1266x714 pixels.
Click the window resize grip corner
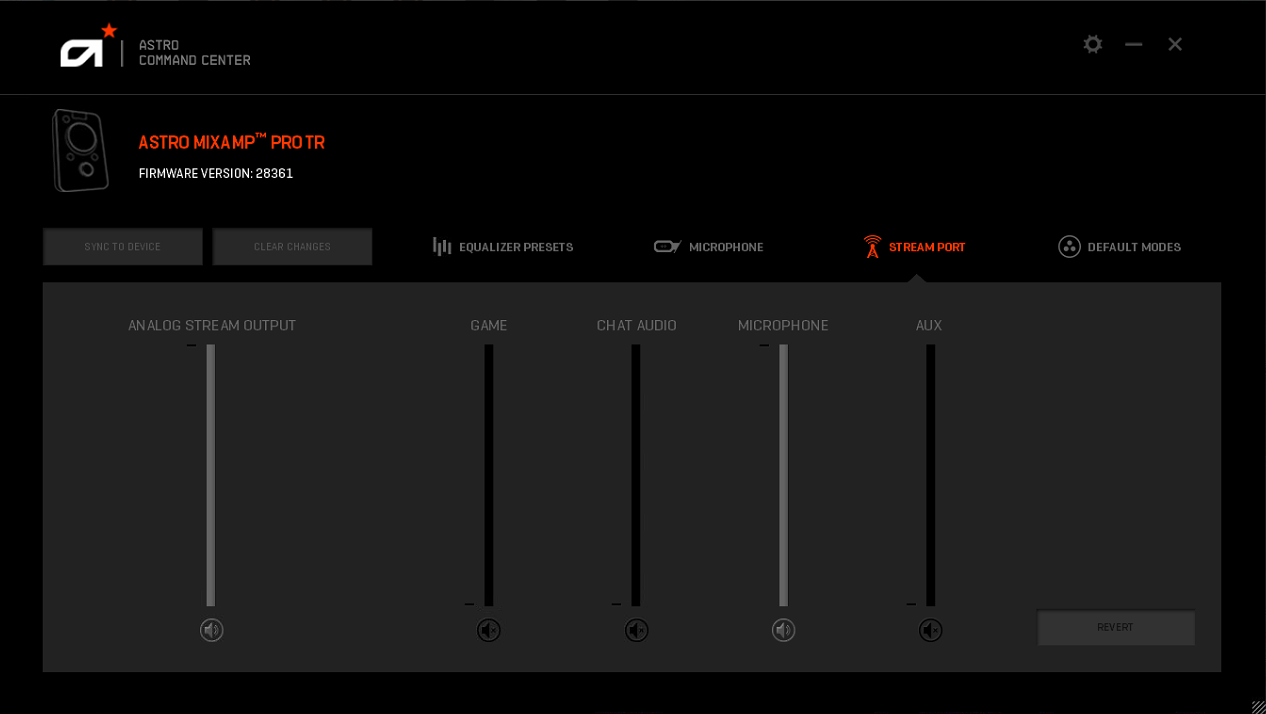point(1258,706)
